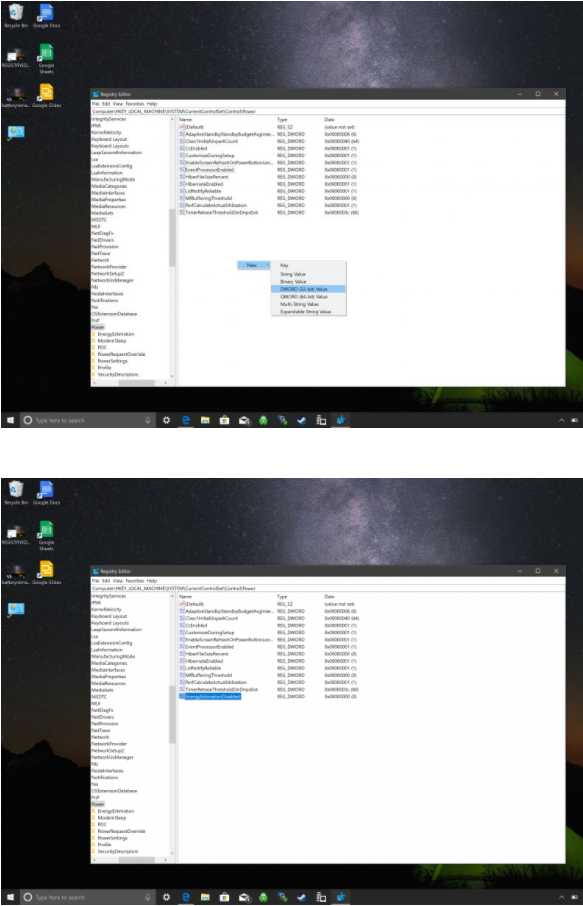Image resolution: width=583 pixels, height=906 pixels.
Task: Click microphone icon in top screenshot's search box
Action: pyautogui.click(x=147, y=420)
